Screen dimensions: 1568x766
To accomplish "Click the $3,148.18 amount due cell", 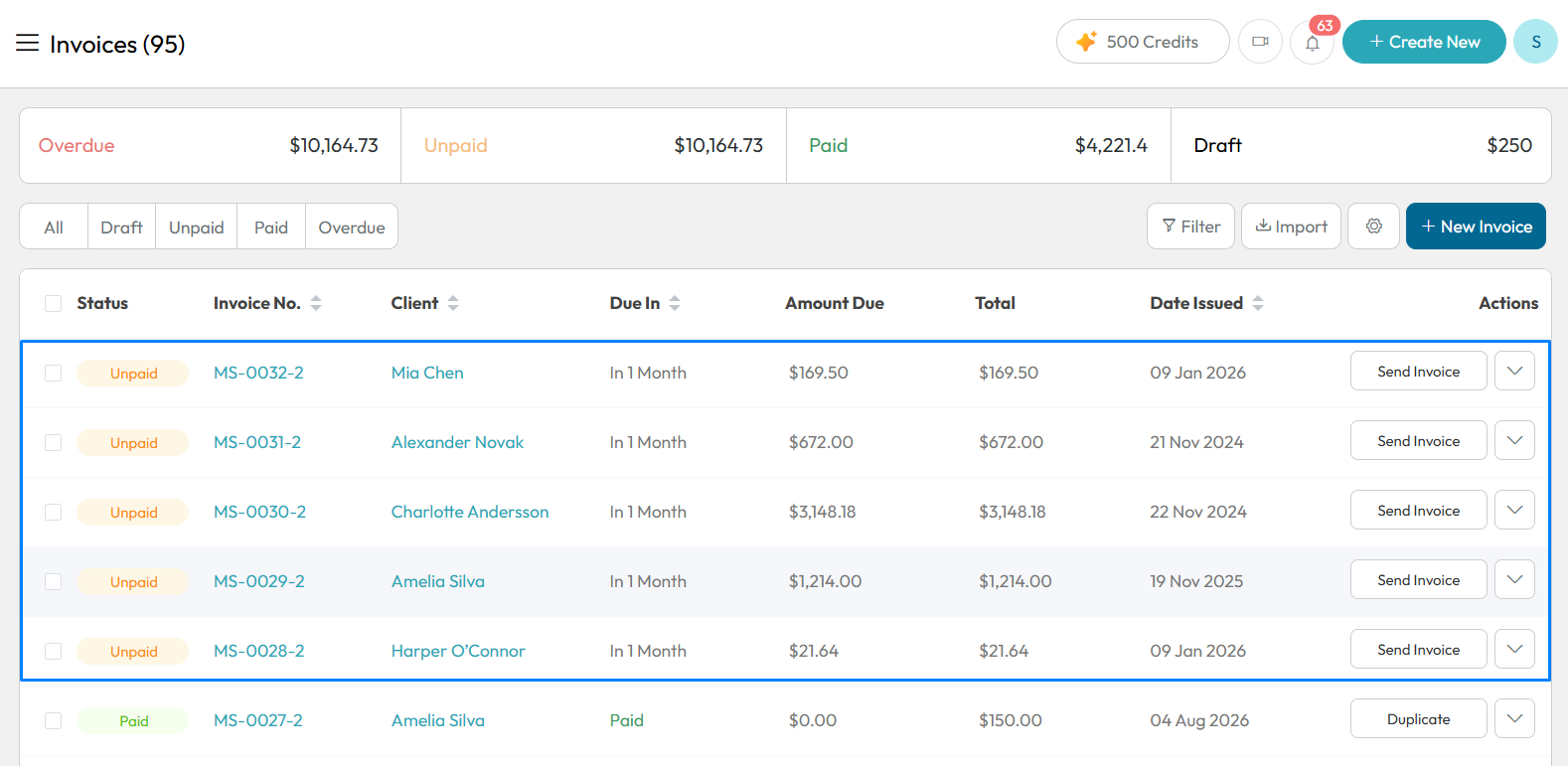I will pos(822,512).
